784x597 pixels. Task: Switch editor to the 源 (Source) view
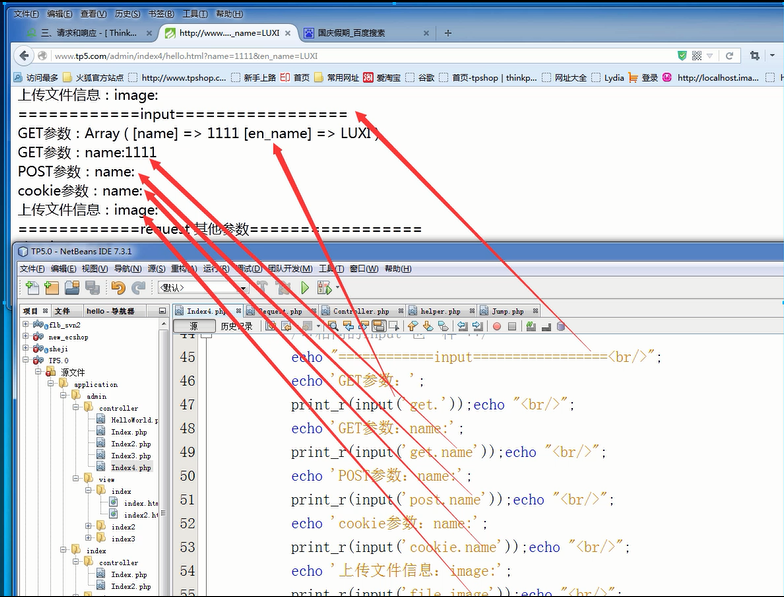[194, 326]
